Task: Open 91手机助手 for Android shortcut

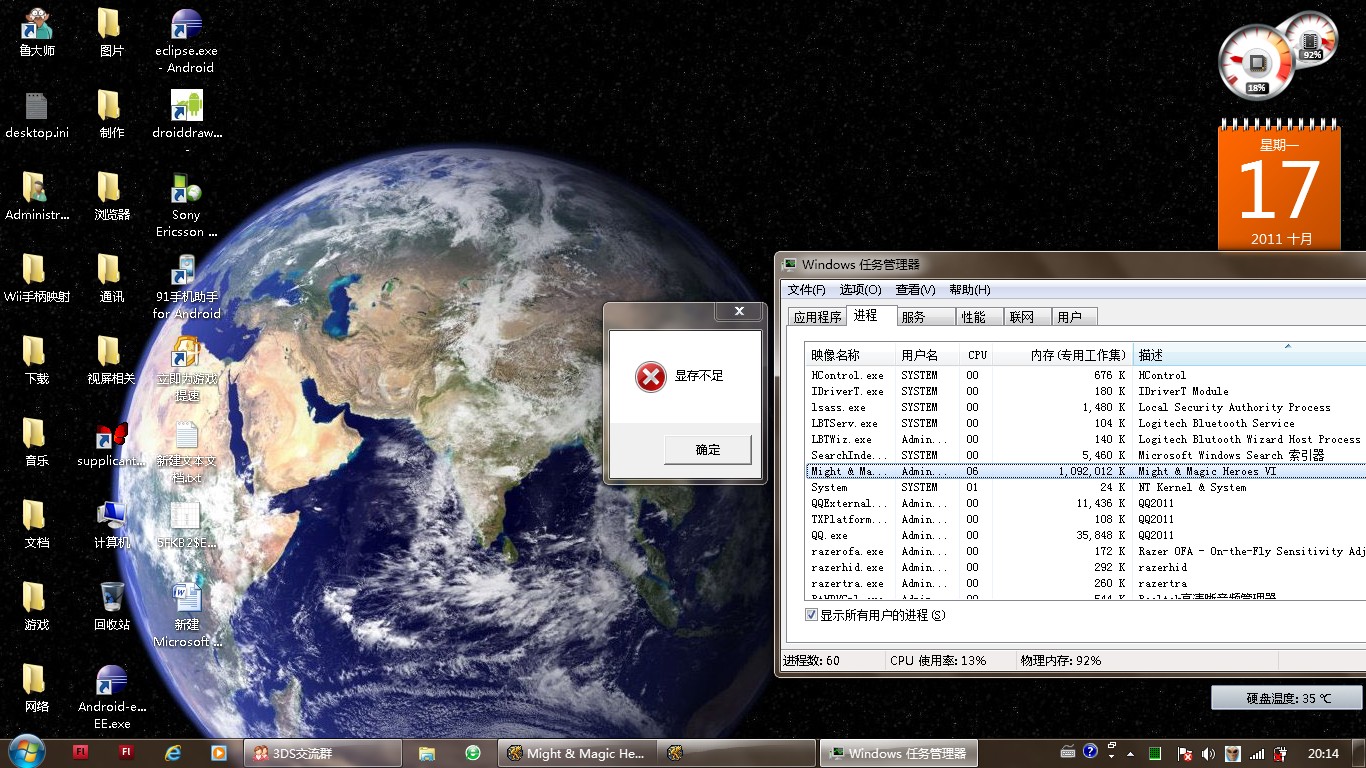Action: tap(186, 272)
